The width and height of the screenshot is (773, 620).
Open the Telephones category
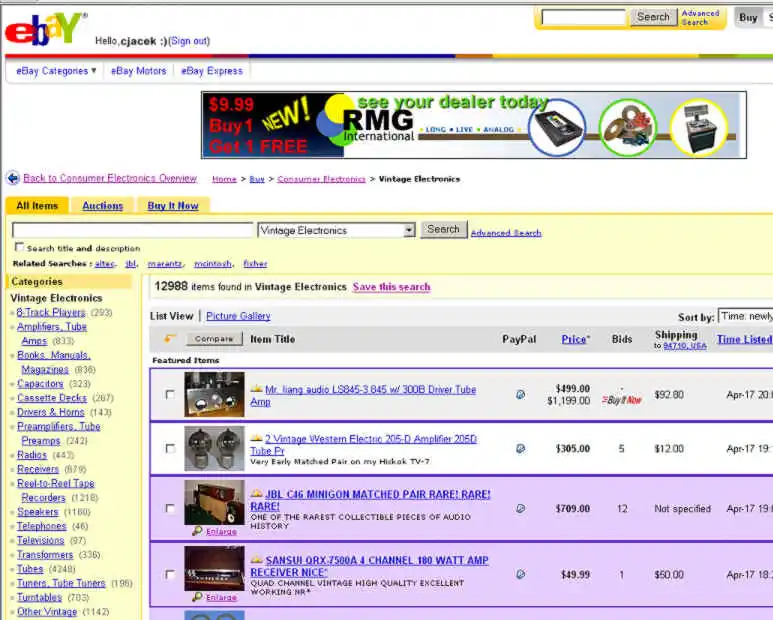(41, 526)
